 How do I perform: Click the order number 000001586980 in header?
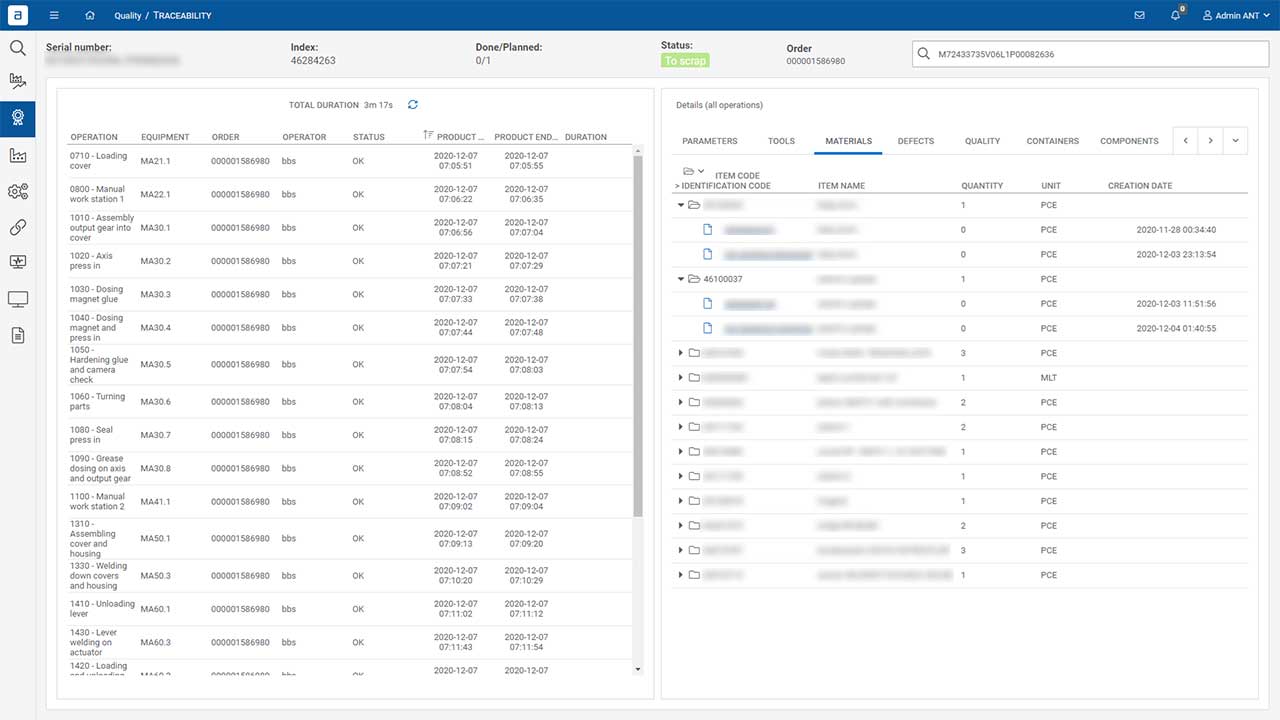click(x=816, y=61)
